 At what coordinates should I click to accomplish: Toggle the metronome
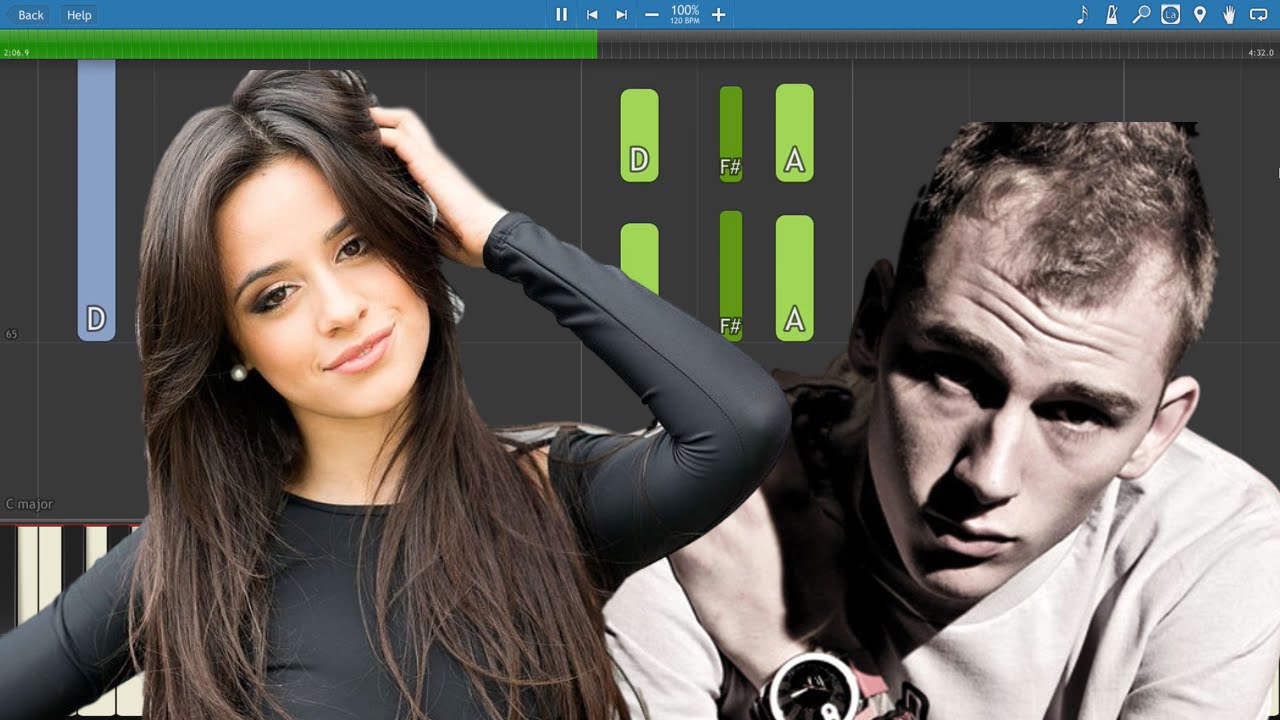1111,15
